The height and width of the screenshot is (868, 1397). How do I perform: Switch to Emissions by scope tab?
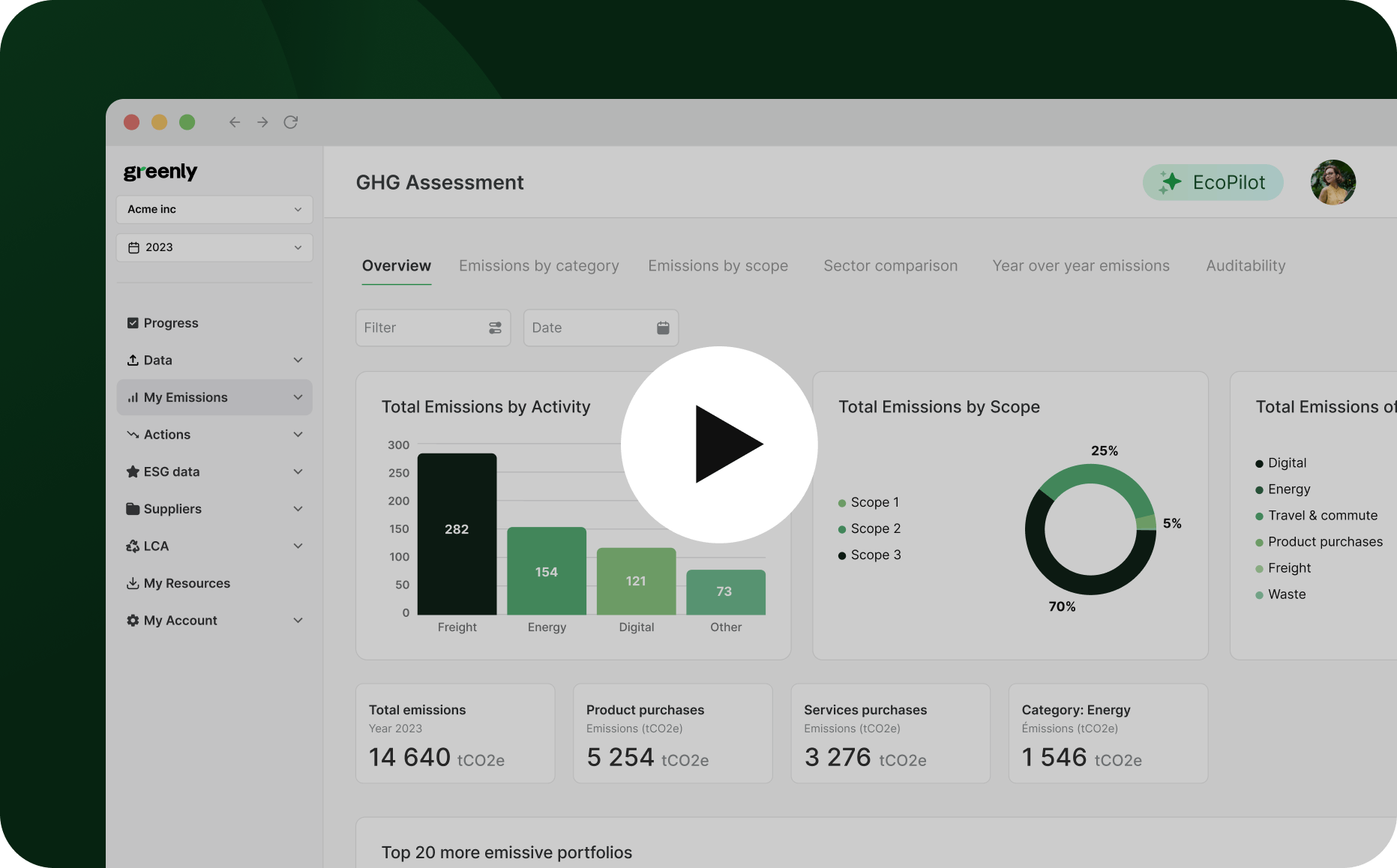tap(718, 266)
